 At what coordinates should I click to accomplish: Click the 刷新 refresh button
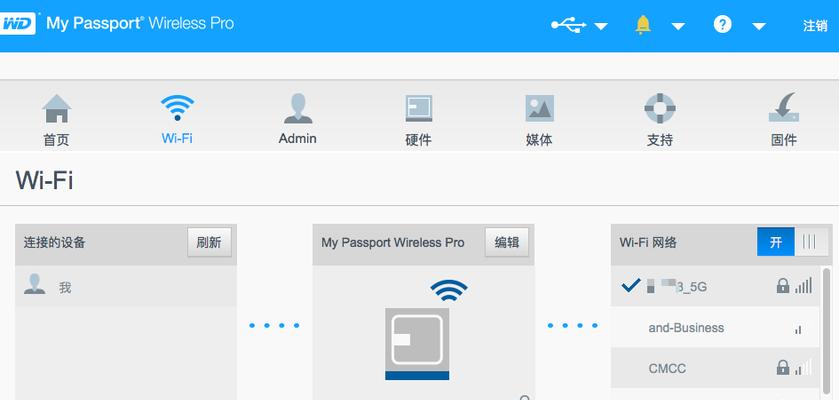click(209, 242)
